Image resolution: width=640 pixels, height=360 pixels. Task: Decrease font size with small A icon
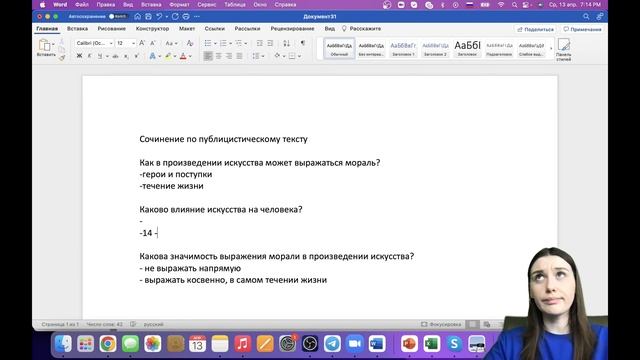pyautogui.click(x=153, y=43)
